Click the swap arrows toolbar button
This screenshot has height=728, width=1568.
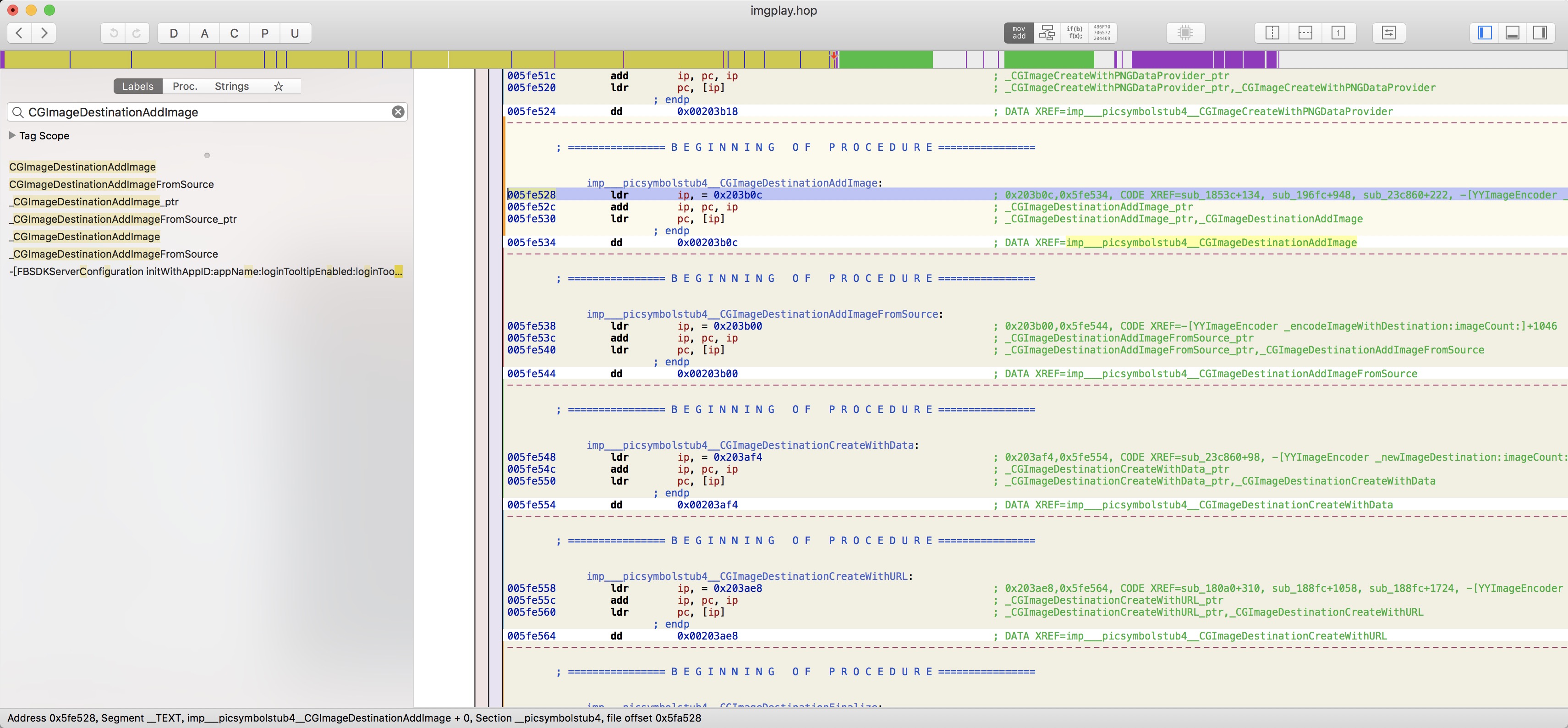(1388, 33)
